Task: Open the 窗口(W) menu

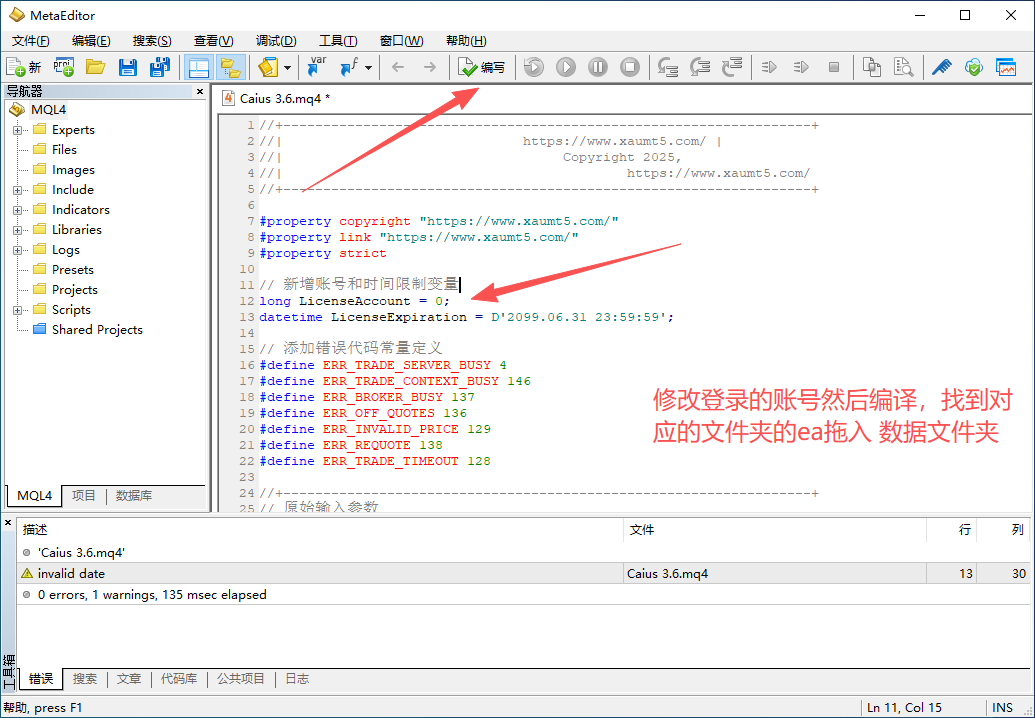Action: click(401, 41)
